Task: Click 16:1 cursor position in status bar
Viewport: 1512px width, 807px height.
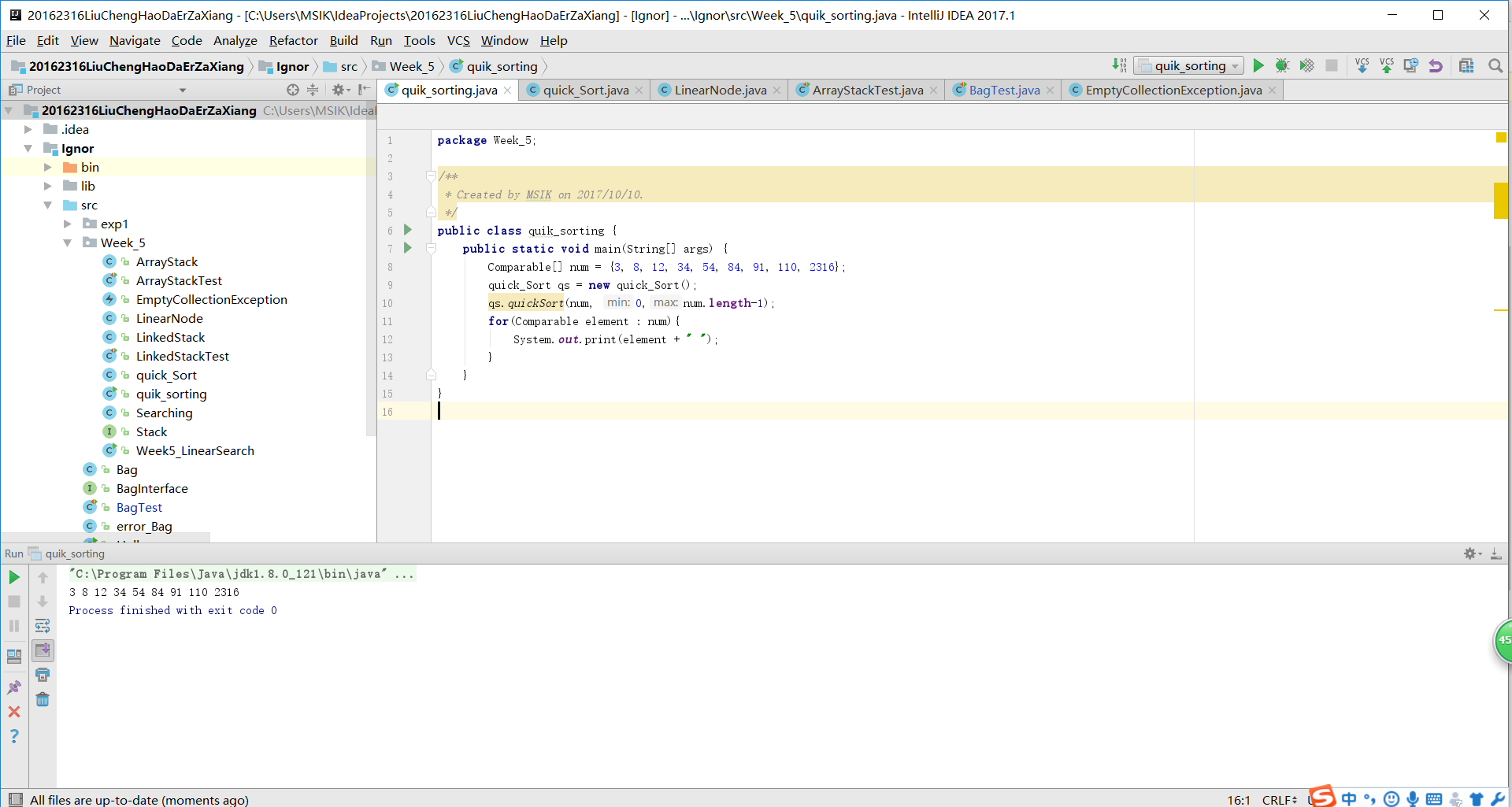Action: tap(1239, 799)
